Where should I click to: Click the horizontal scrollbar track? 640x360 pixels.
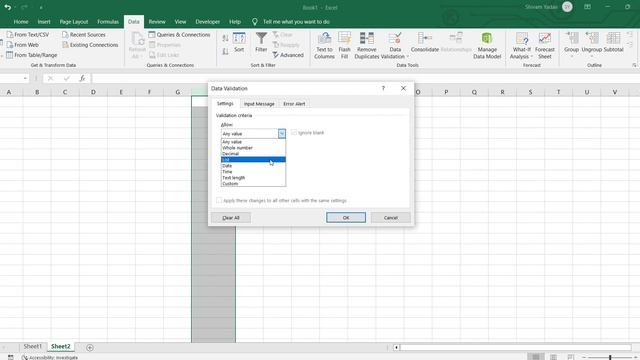[516, 347]
